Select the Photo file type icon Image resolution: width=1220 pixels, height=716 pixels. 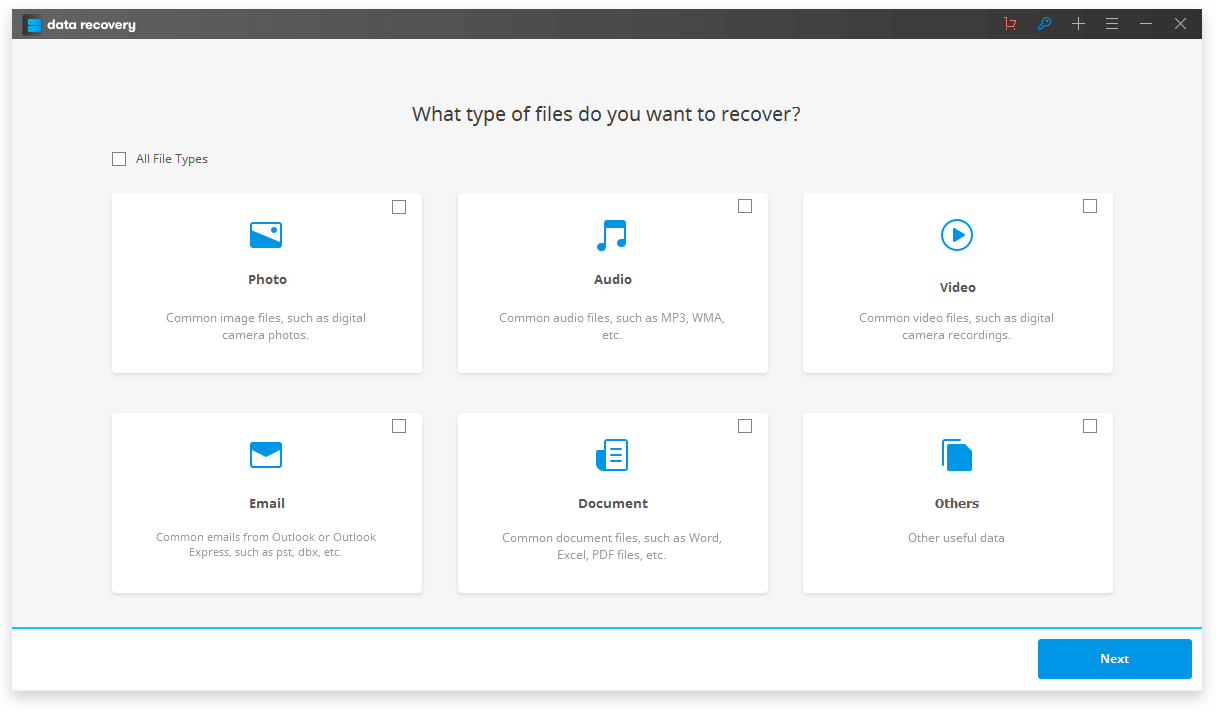click(x=266, y=236)
